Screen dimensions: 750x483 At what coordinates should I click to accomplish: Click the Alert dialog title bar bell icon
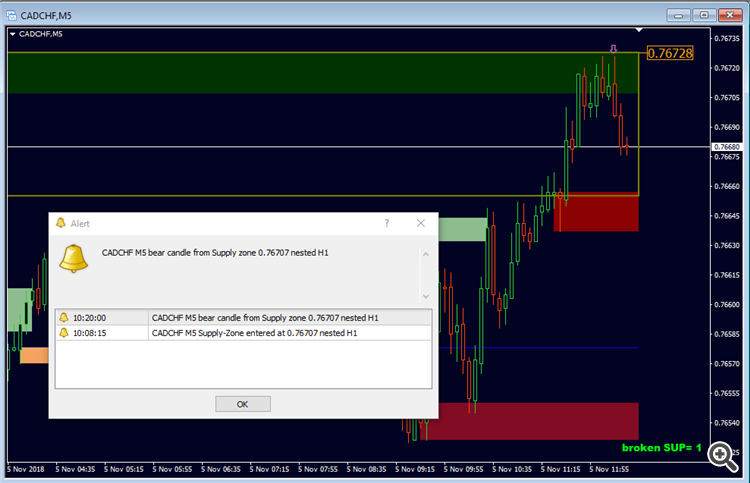coord(61,223)
